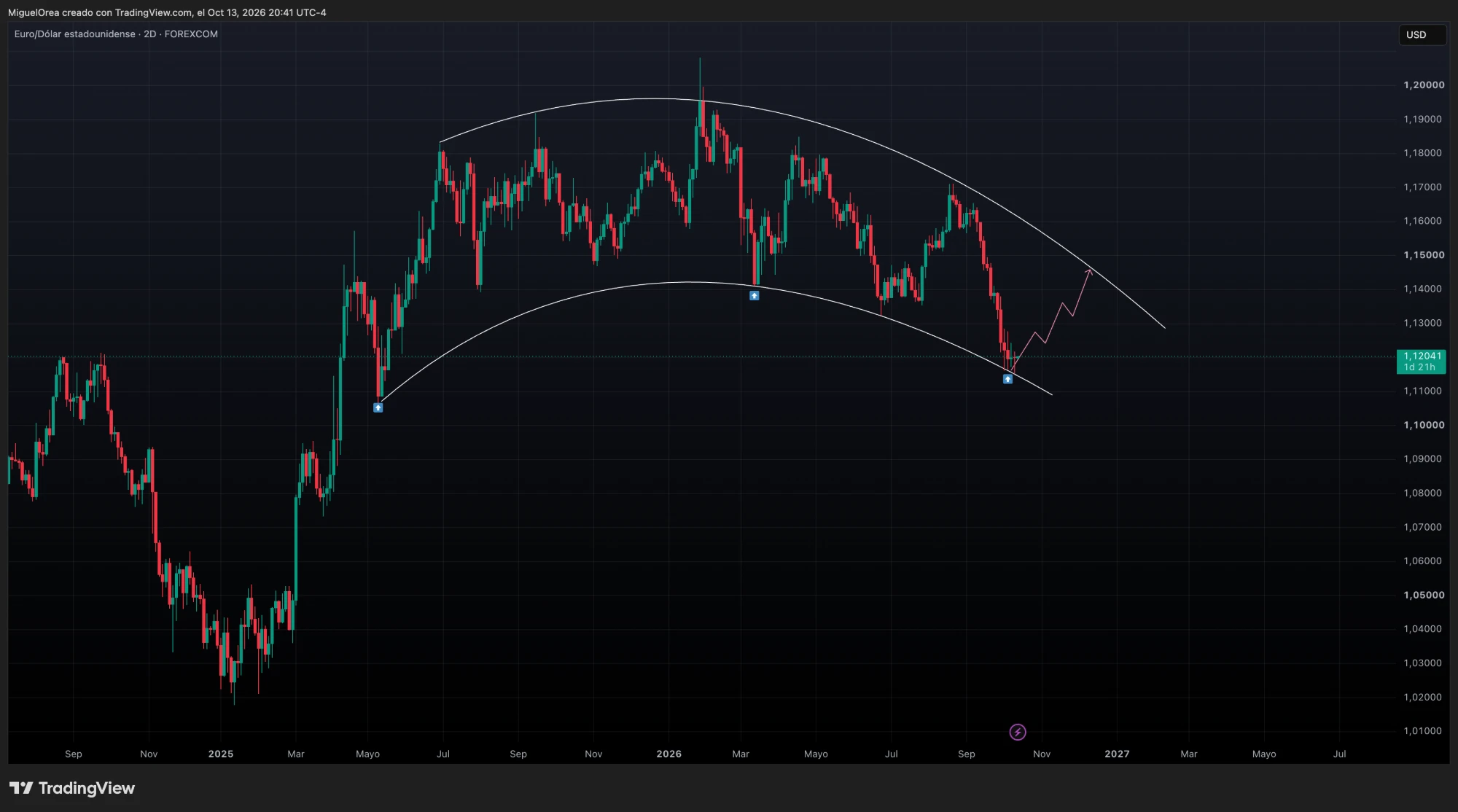Click the Nov 2026 time axis label
The image size is (1458, 812).
(1042, 754)
